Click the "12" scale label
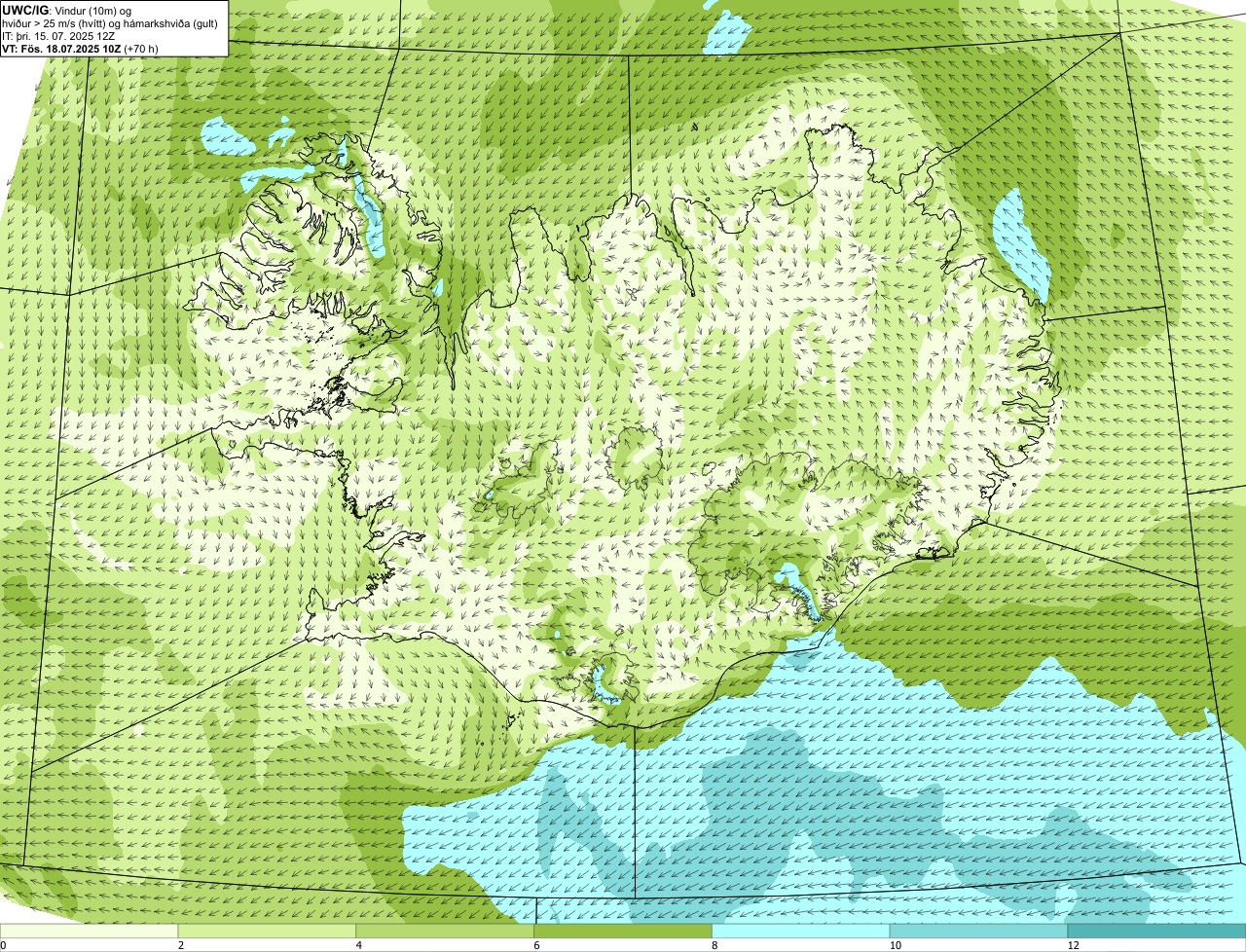Image resolution: width=1246 pixels, height=952 pixels. (x=1073, y=945)
